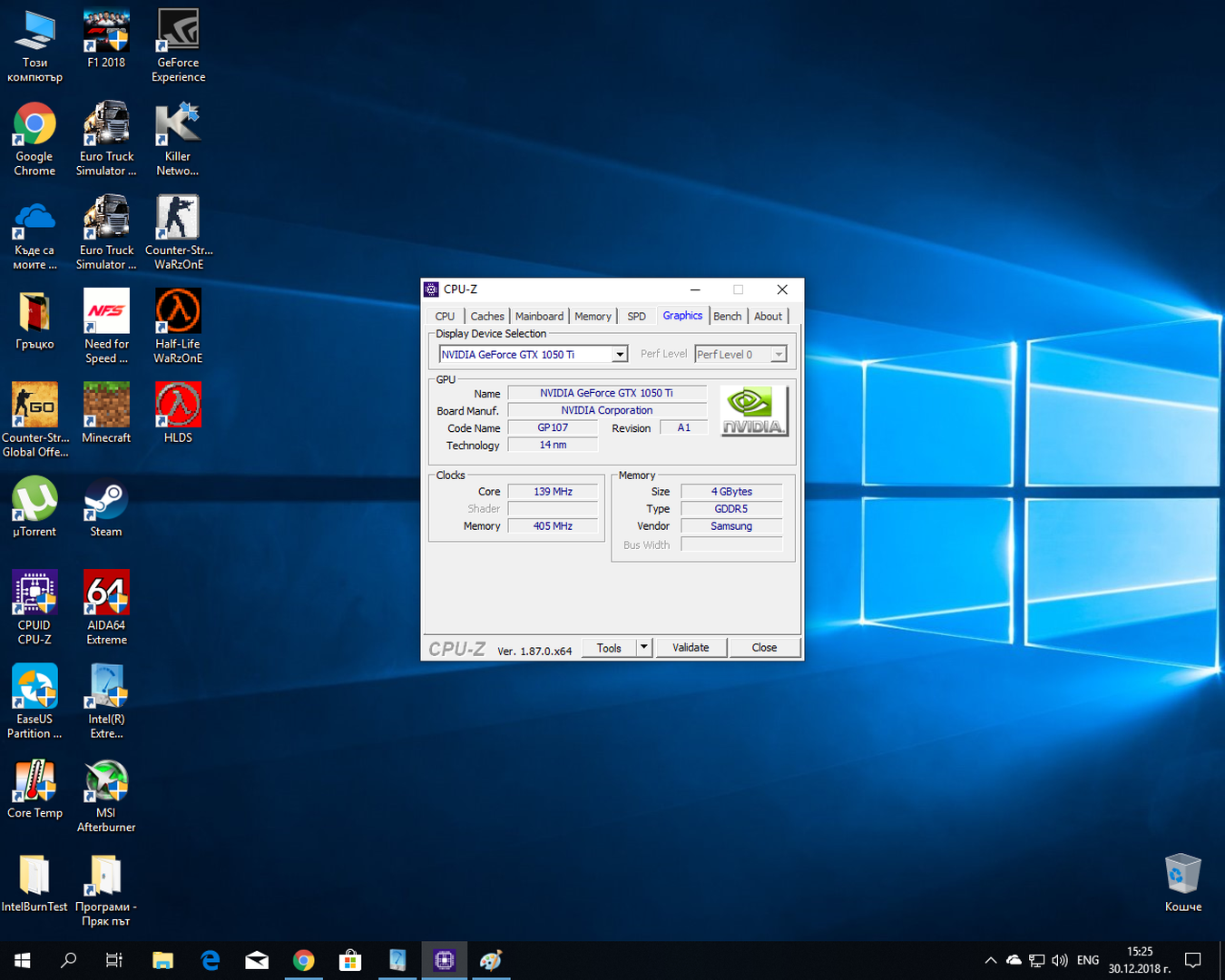Viewport: 1225px width, 980px height.
Task: Click the GDDR5 memory type value
Action: coord(731,508)
